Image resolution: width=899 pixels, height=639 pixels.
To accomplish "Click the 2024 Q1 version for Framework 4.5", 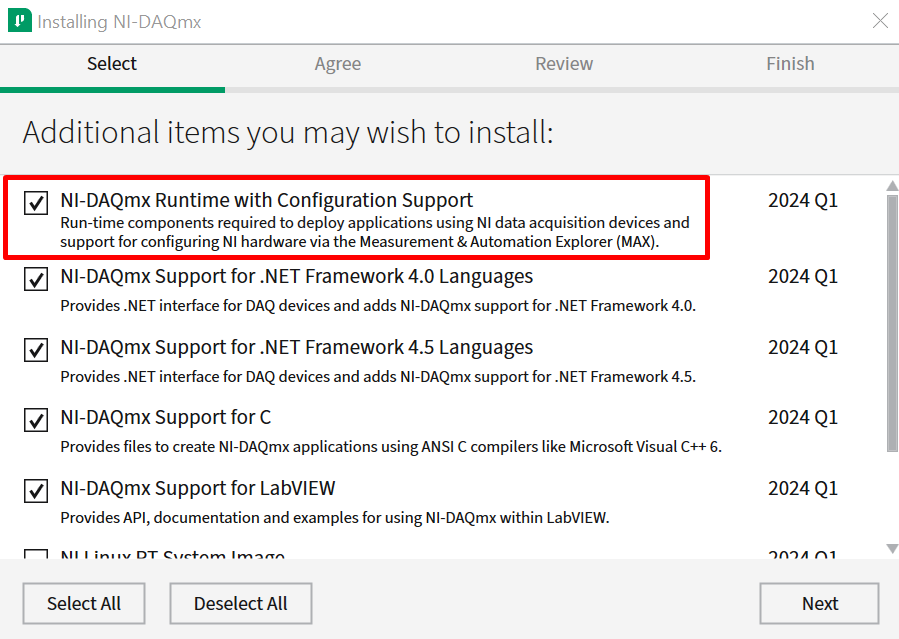I will pos(803,347).
